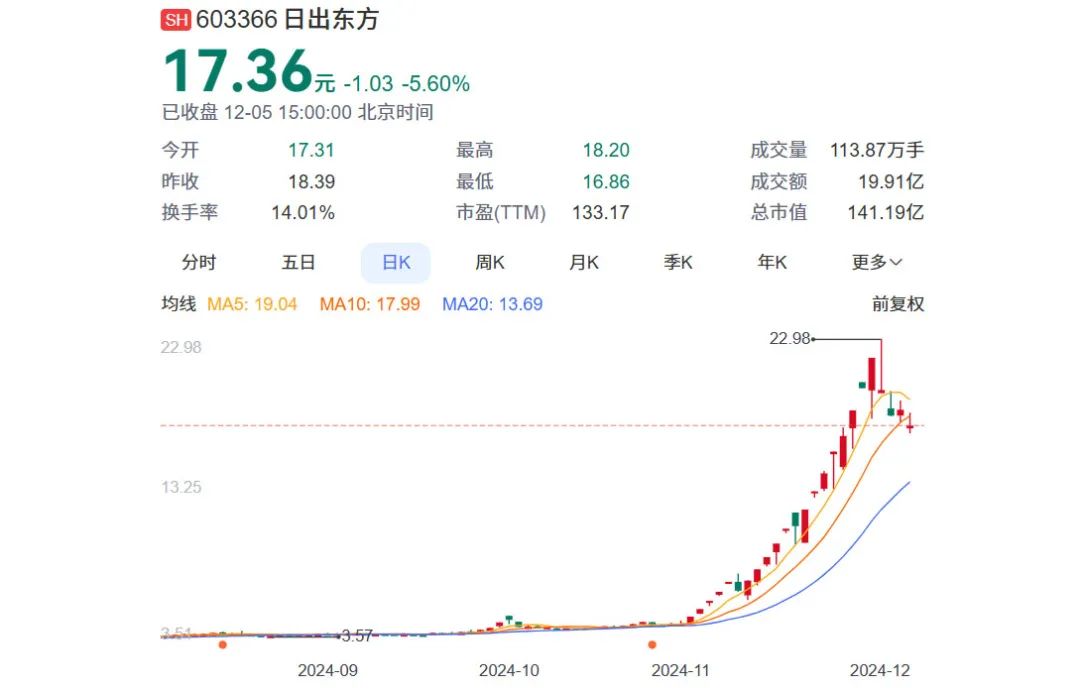The width and height of the screenshot is (1080, 690).
Task: Click the orange event dot before 2024-09
Action: (222, 645)
